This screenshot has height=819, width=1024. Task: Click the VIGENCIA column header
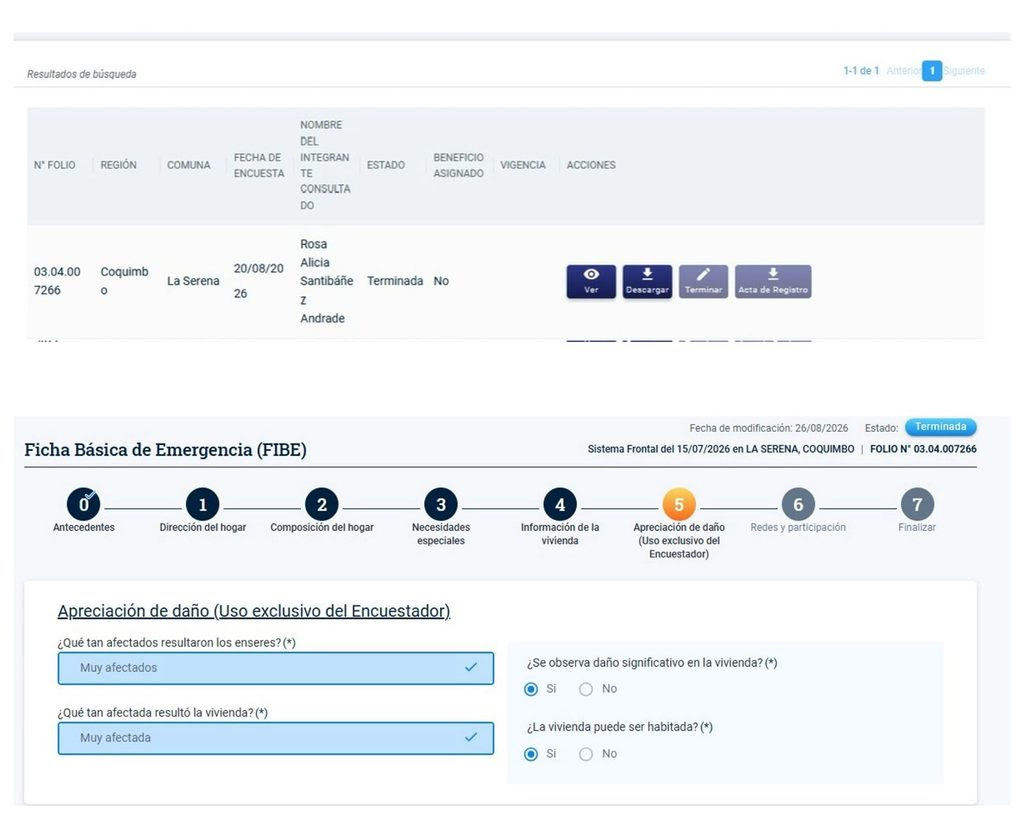coord(522,165)
